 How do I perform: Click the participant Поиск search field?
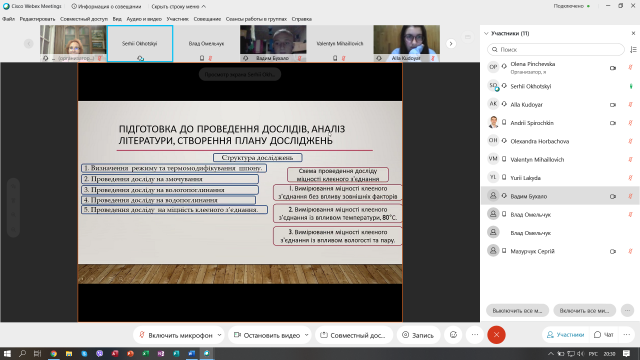coord(556,49)
